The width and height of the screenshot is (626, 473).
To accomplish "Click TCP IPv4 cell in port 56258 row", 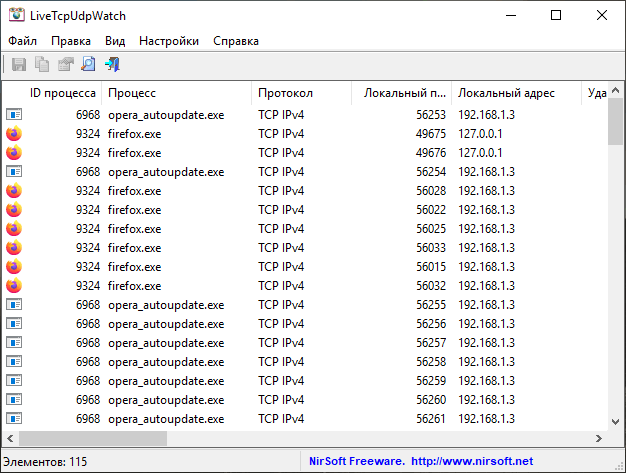I will tap(281, 362).
